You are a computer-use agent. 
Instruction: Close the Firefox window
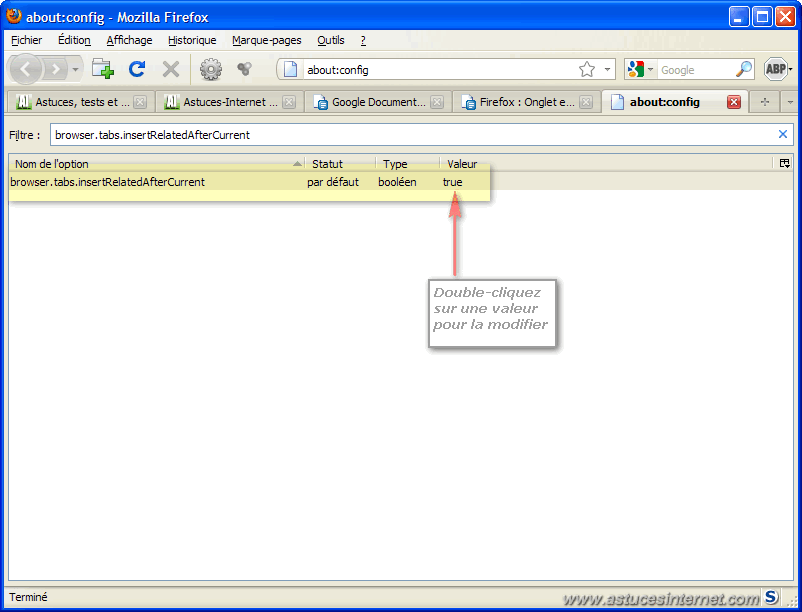pos(785,17)
